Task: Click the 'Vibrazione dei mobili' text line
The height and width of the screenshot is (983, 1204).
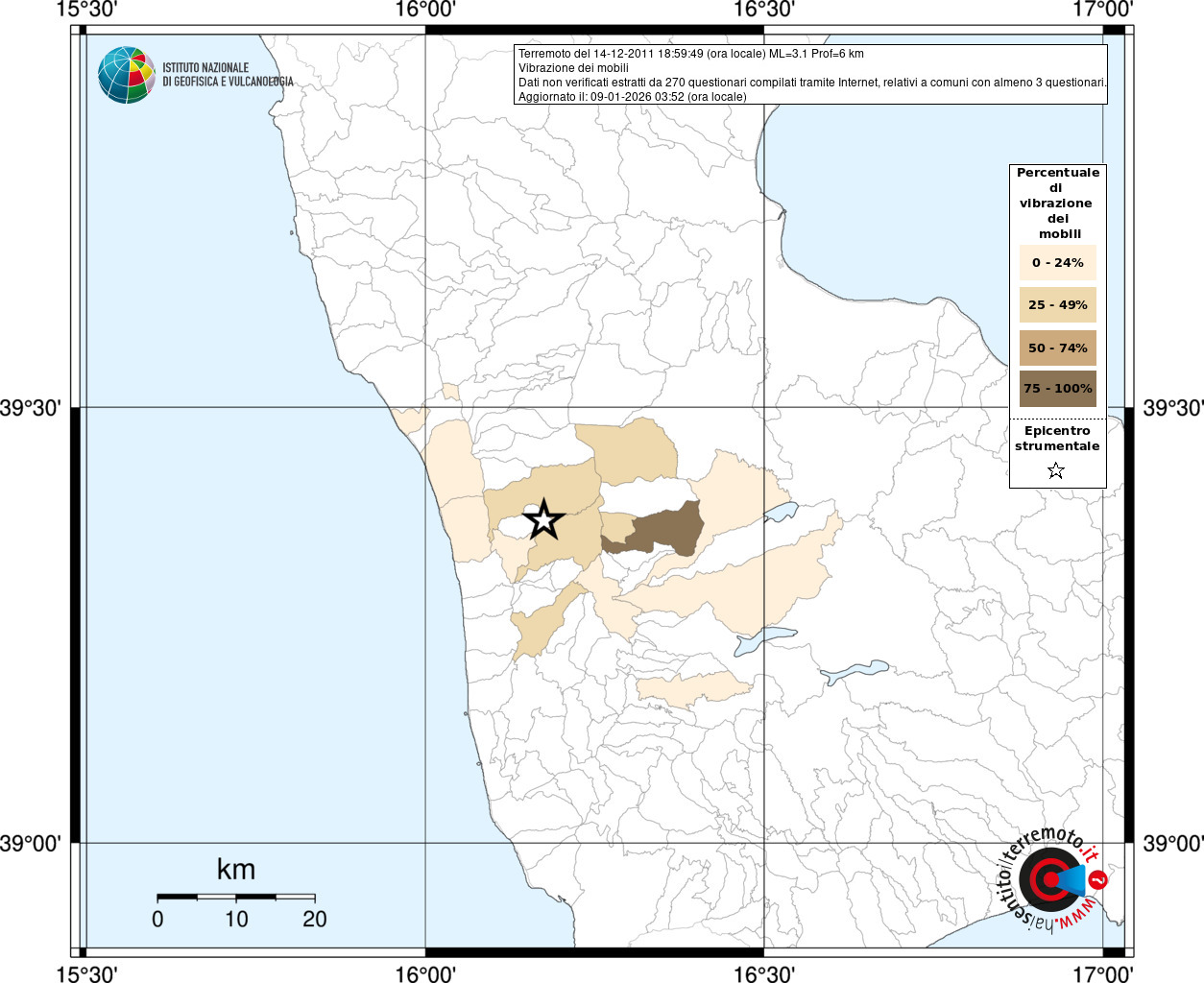Action: point(573,68)
